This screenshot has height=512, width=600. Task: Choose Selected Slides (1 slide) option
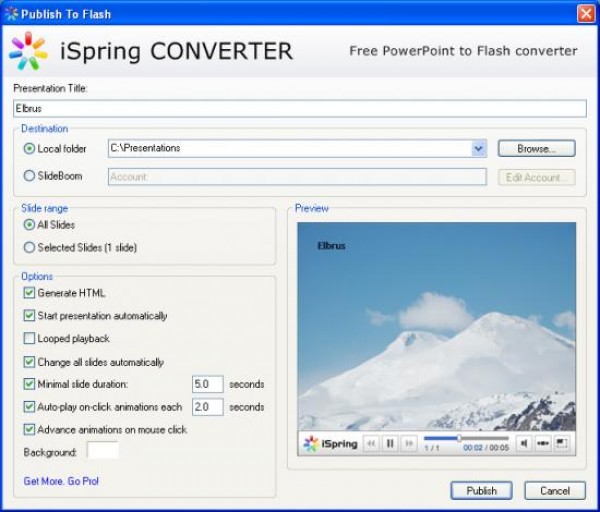coord(29,247)
